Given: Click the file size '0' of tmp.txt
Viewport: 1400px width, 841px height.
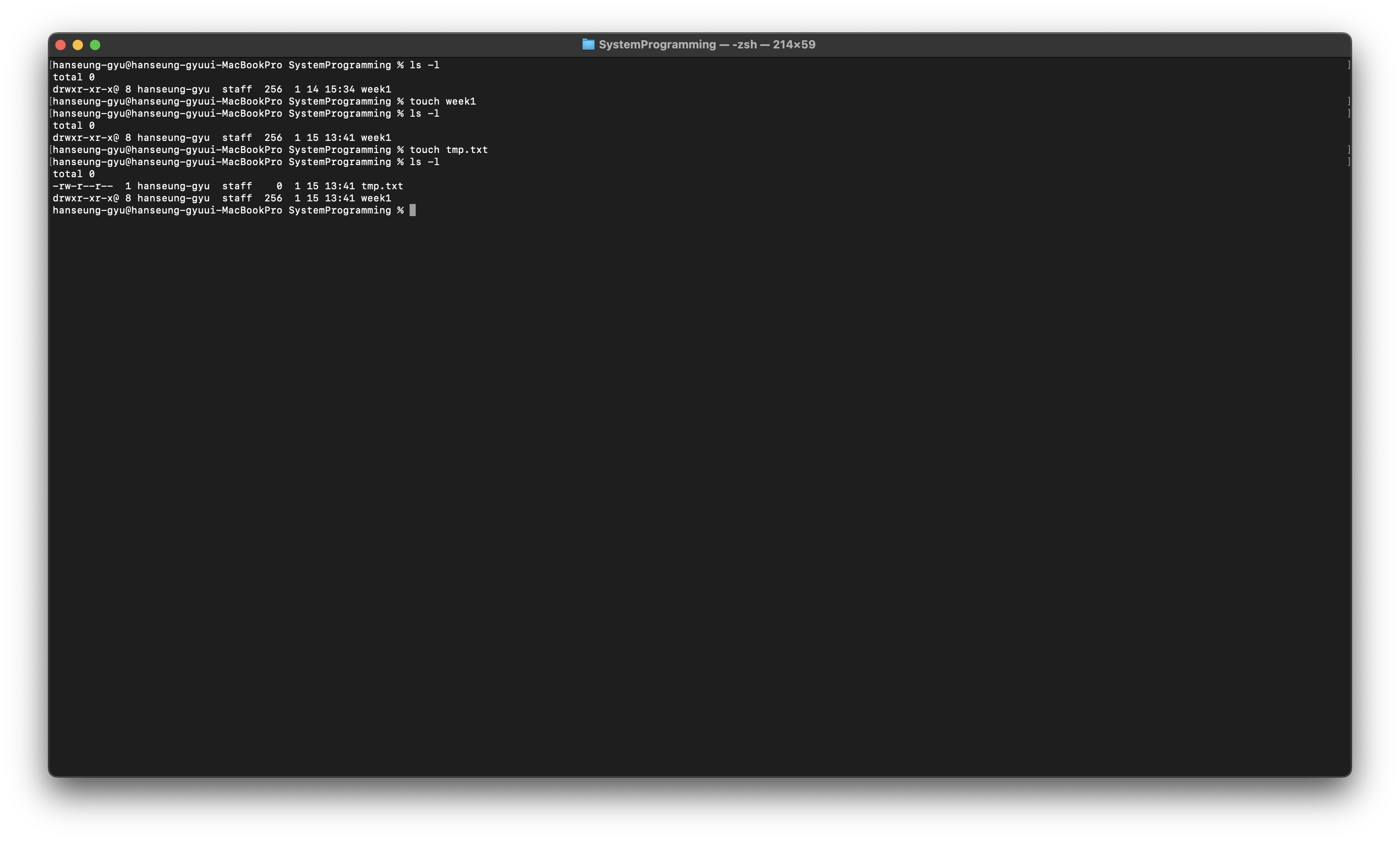Looking at the screenshot, I should [x=279, y=186].
